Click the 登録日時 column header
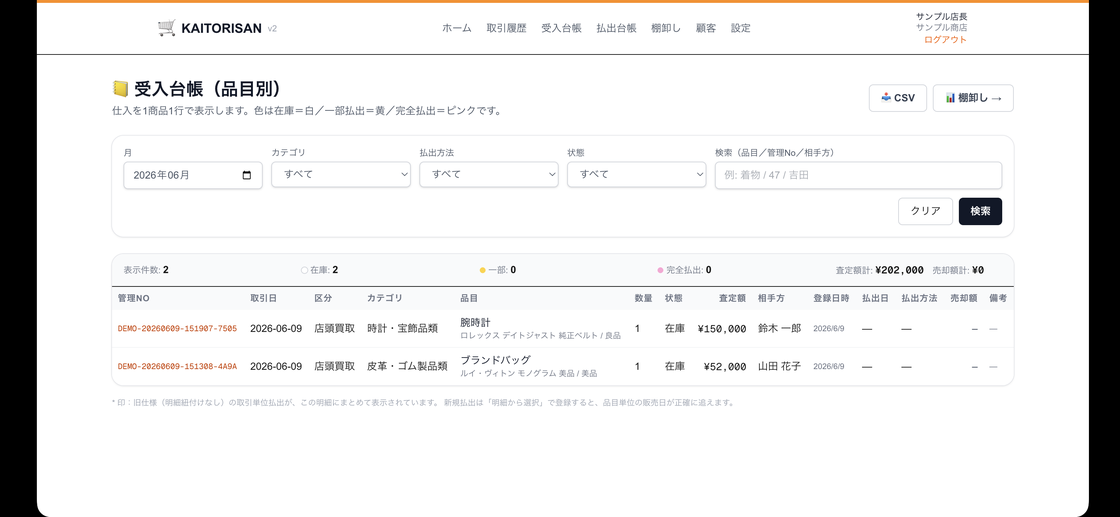Screen dimensions: 1120x517 831,298
